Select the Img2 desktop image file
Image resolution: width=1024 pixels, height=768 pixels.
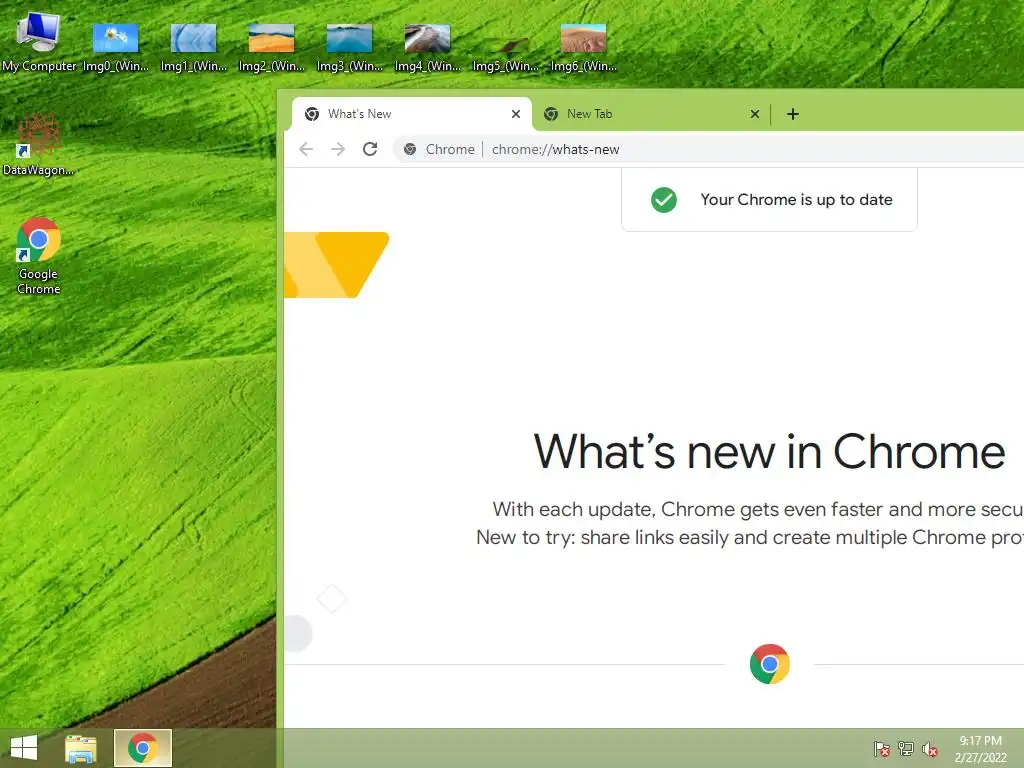(271, 46)
